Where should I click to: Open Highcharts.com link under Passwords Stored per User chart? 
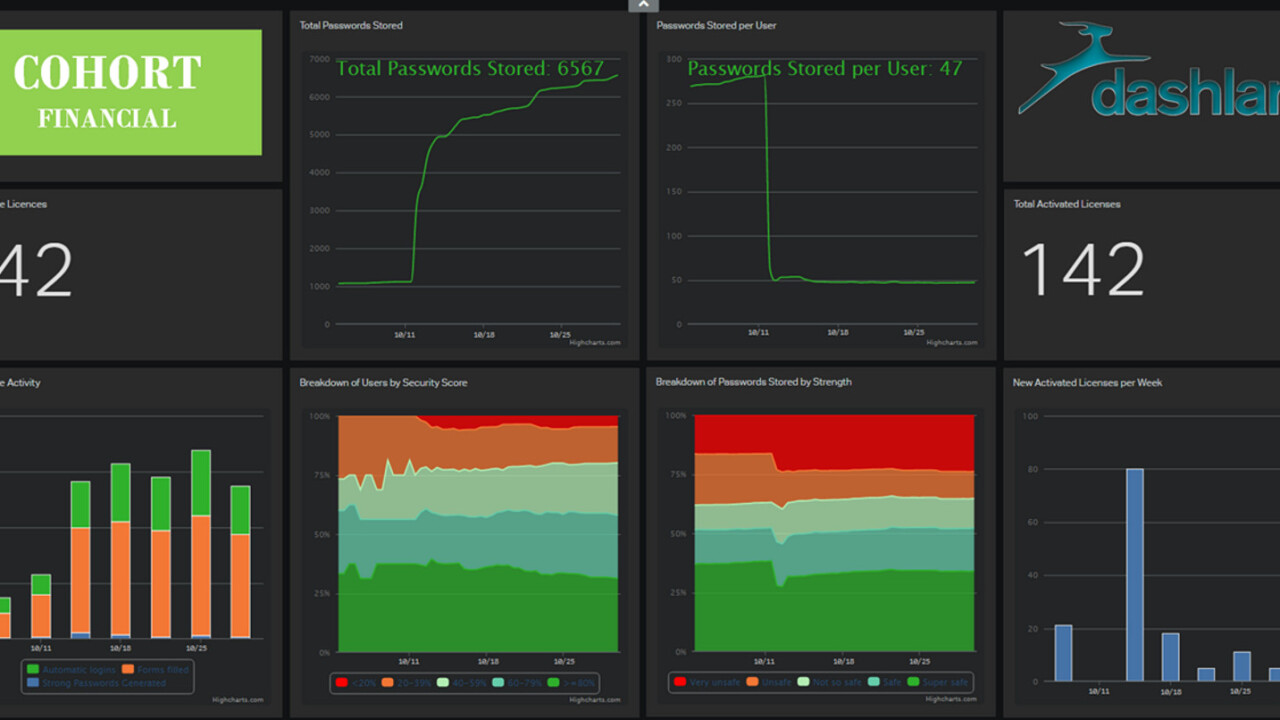(951, 343)
